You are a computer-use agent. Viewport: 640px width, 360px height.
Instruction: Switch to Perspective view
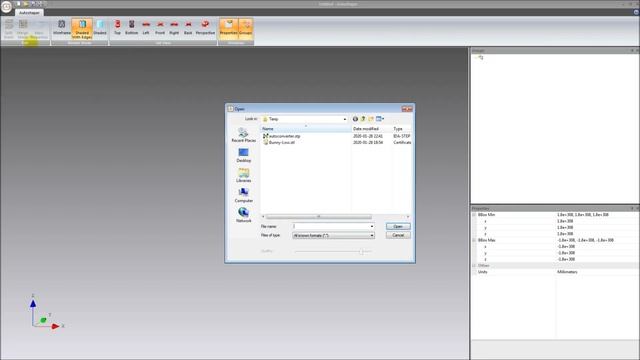(x=205, y=28)
